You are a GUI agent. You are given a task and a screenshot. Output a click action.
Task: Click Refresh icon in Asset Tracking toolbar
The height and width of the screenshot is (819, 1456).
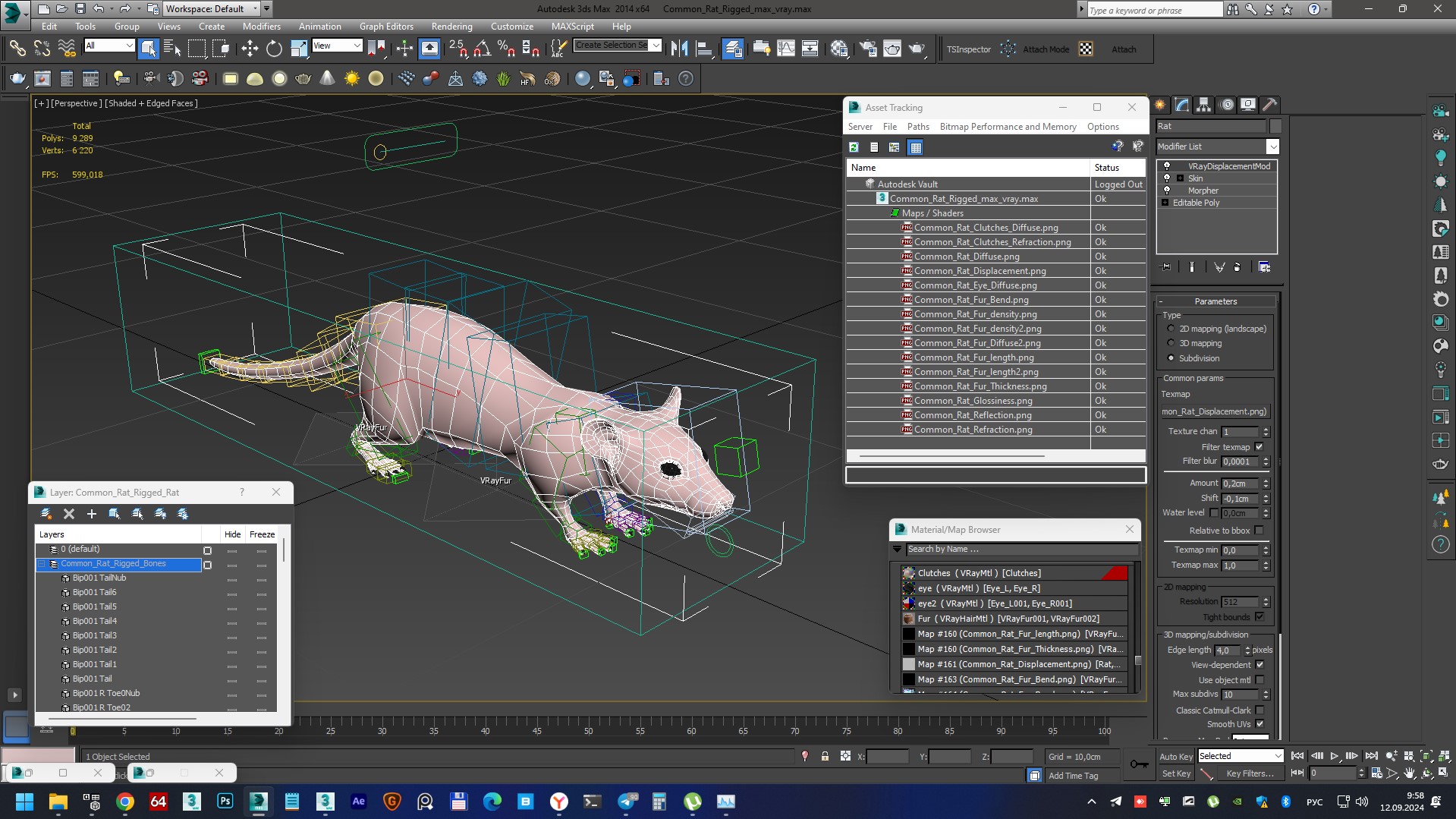(x=854, y=147)
